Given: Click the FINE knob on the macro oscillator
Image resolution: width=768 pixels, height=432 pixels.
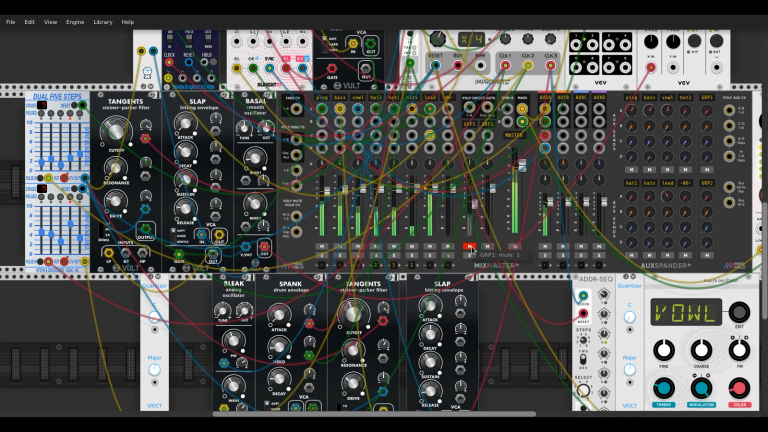Looking at the screenshot, I should pos(664,350).
